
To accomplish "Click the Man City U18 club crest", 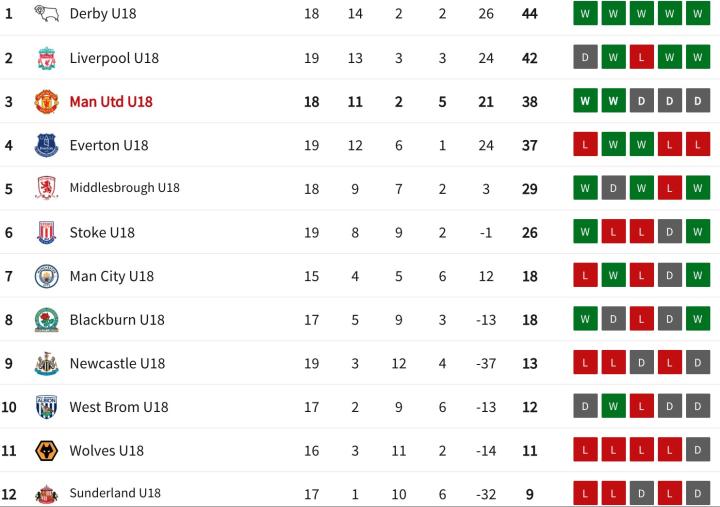I will coord(46,276).
